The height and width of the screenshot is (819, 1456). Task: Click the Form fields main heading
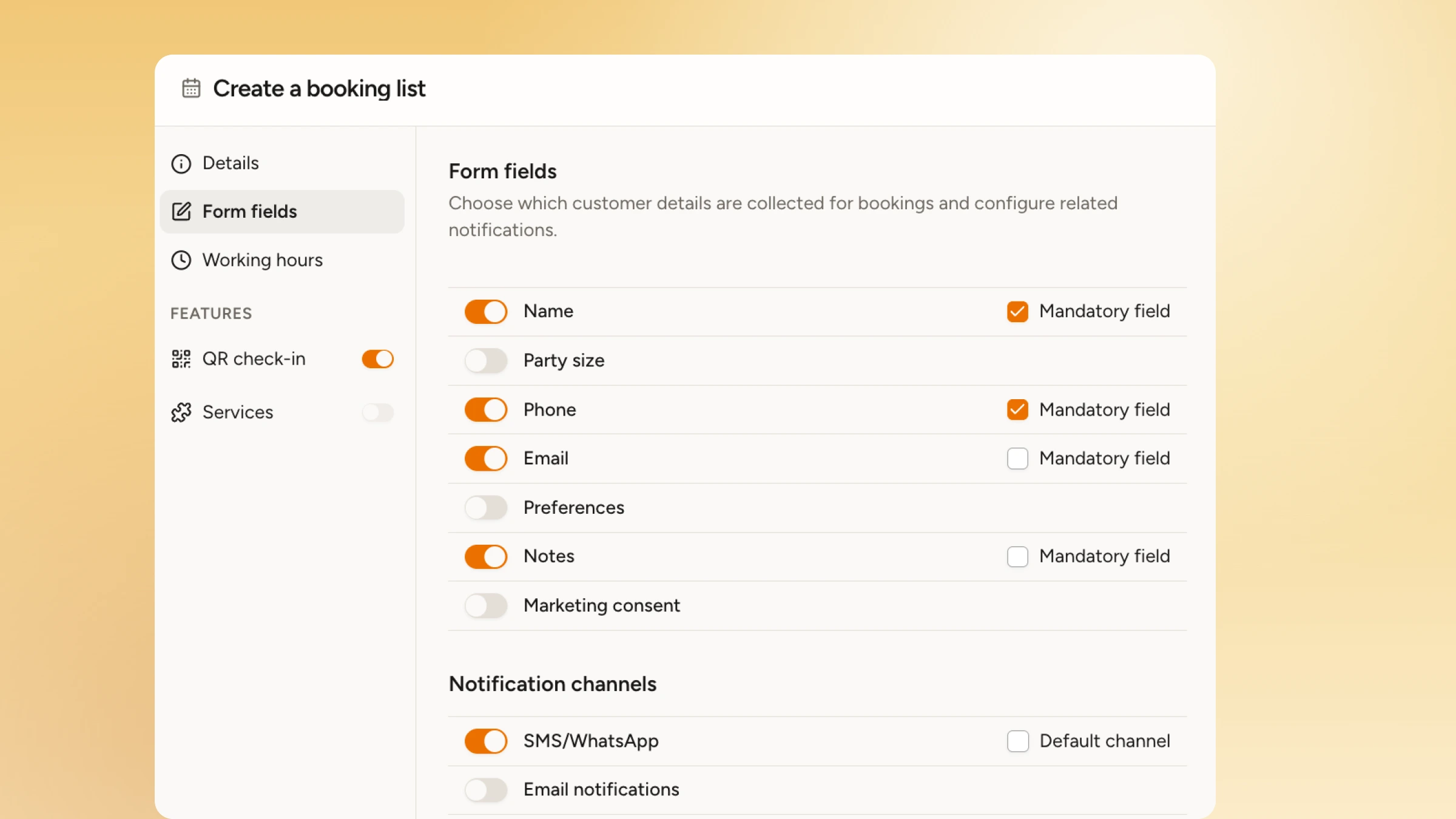click(502, 171)
